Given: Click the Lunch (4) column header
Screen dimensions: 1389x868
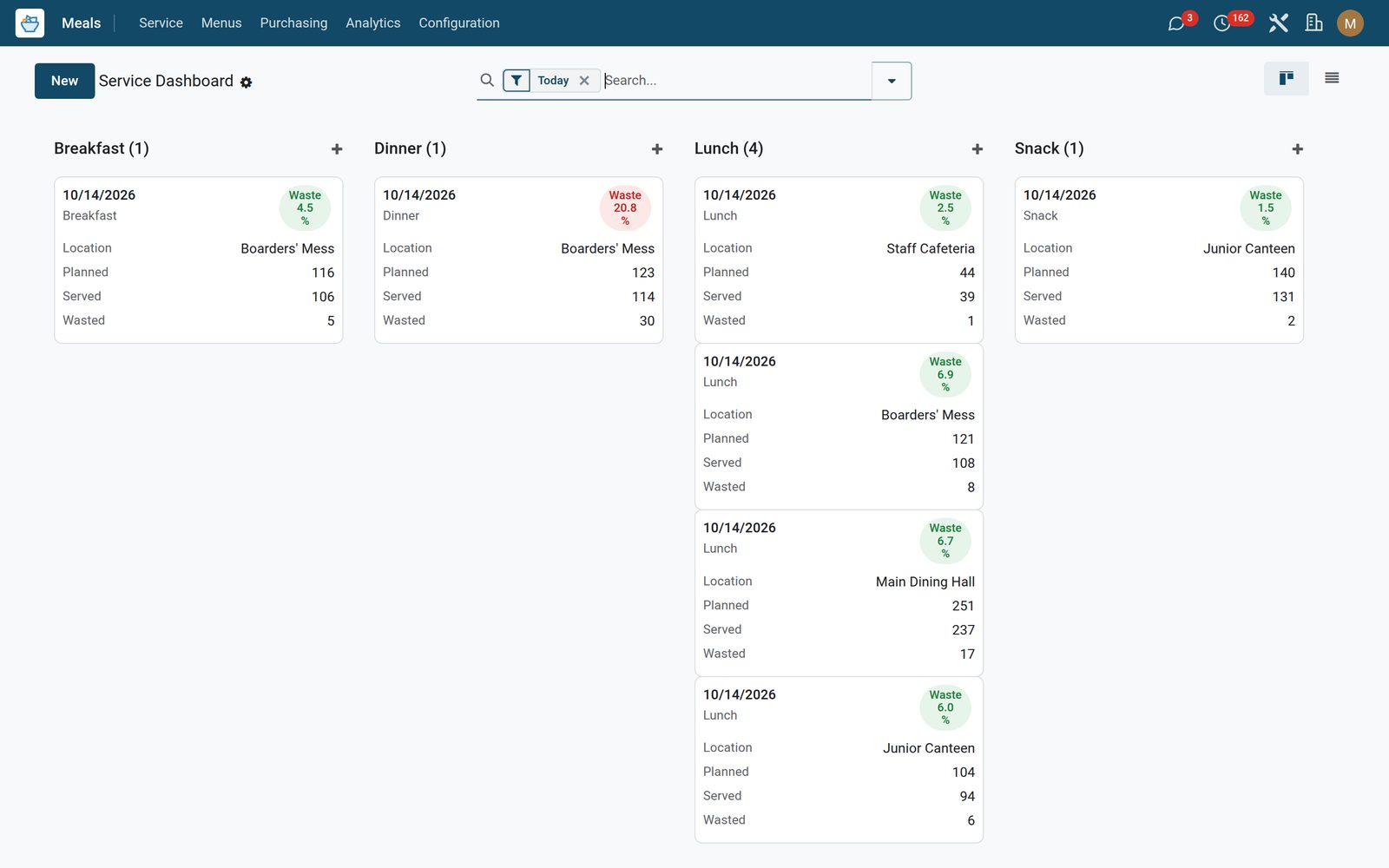Looking at the screenshot, I should coord(728,148).
